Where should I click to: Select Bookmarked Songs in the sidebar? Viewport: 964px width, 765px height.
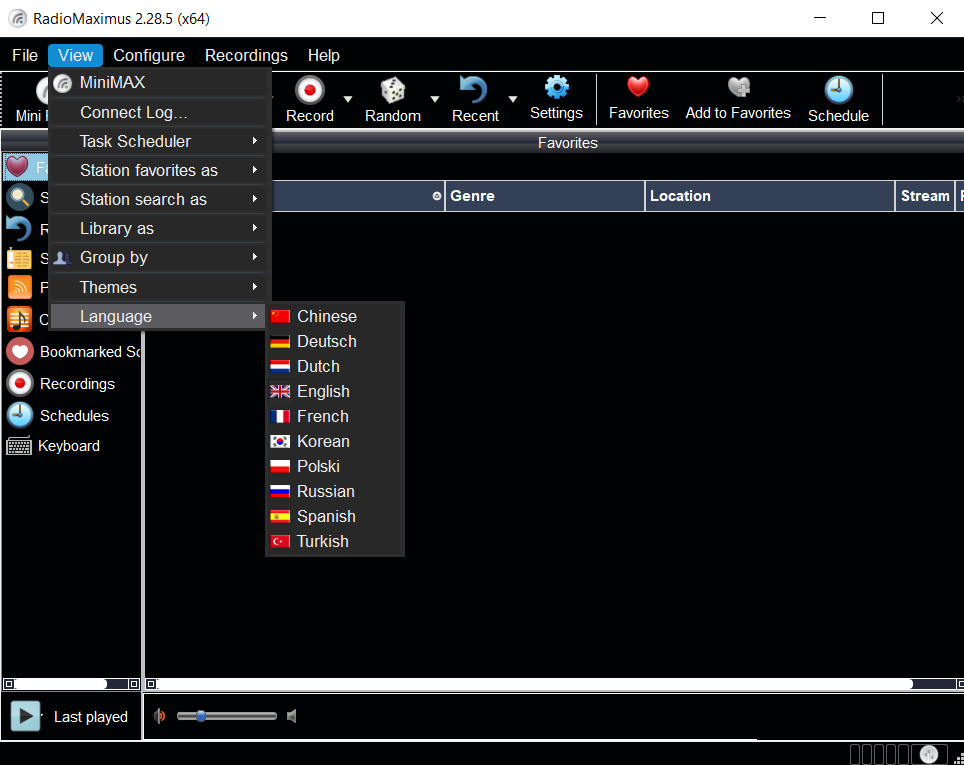click(73, 352)
